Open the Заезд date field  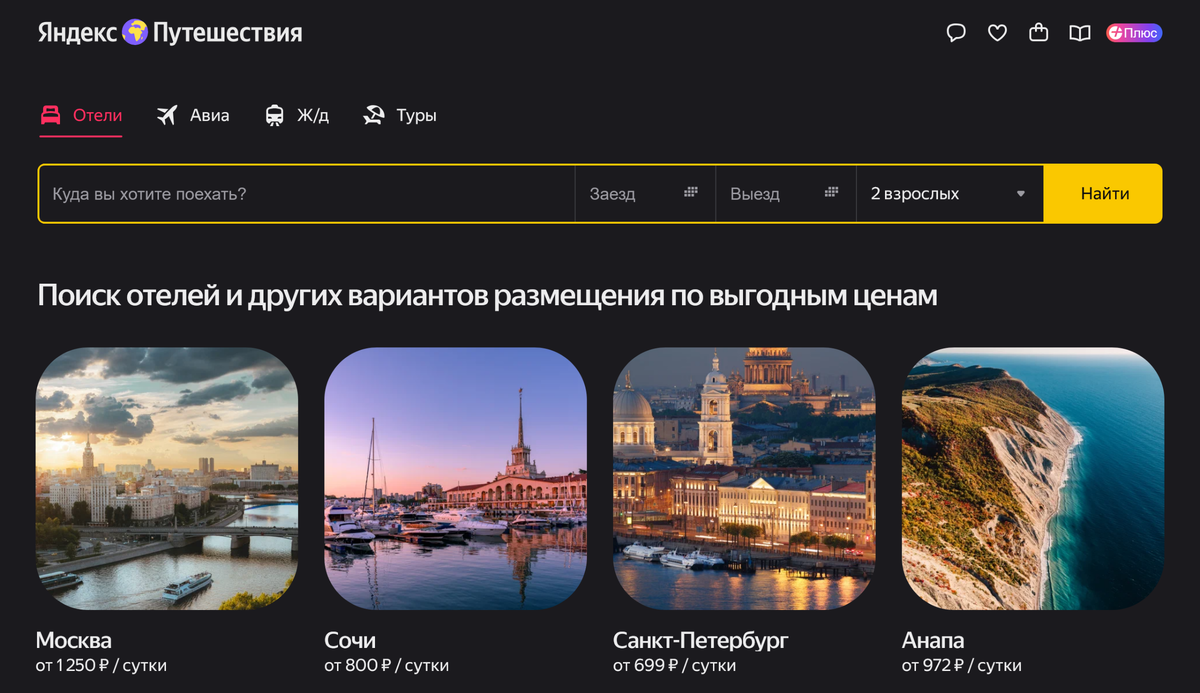click(x=645, y=194)
